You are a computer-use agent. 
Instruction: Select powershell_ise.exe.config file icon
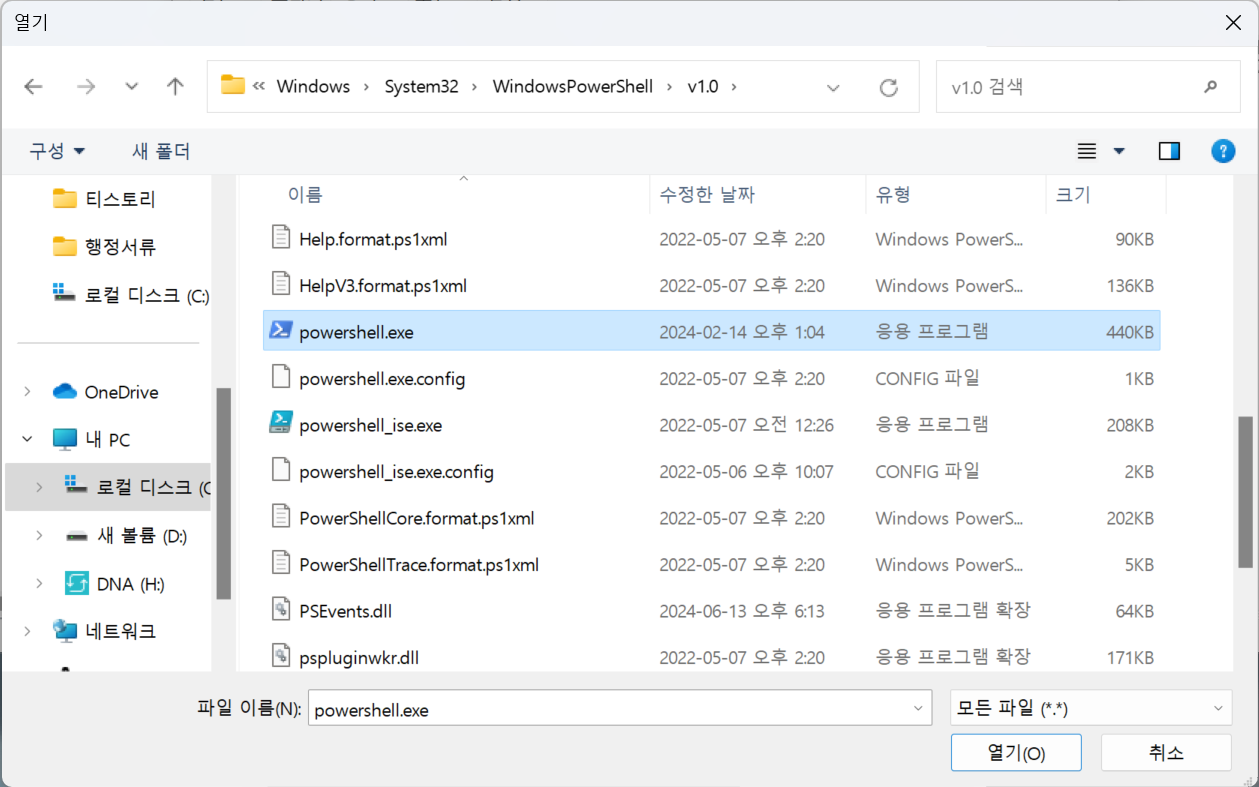click(280, 470)
